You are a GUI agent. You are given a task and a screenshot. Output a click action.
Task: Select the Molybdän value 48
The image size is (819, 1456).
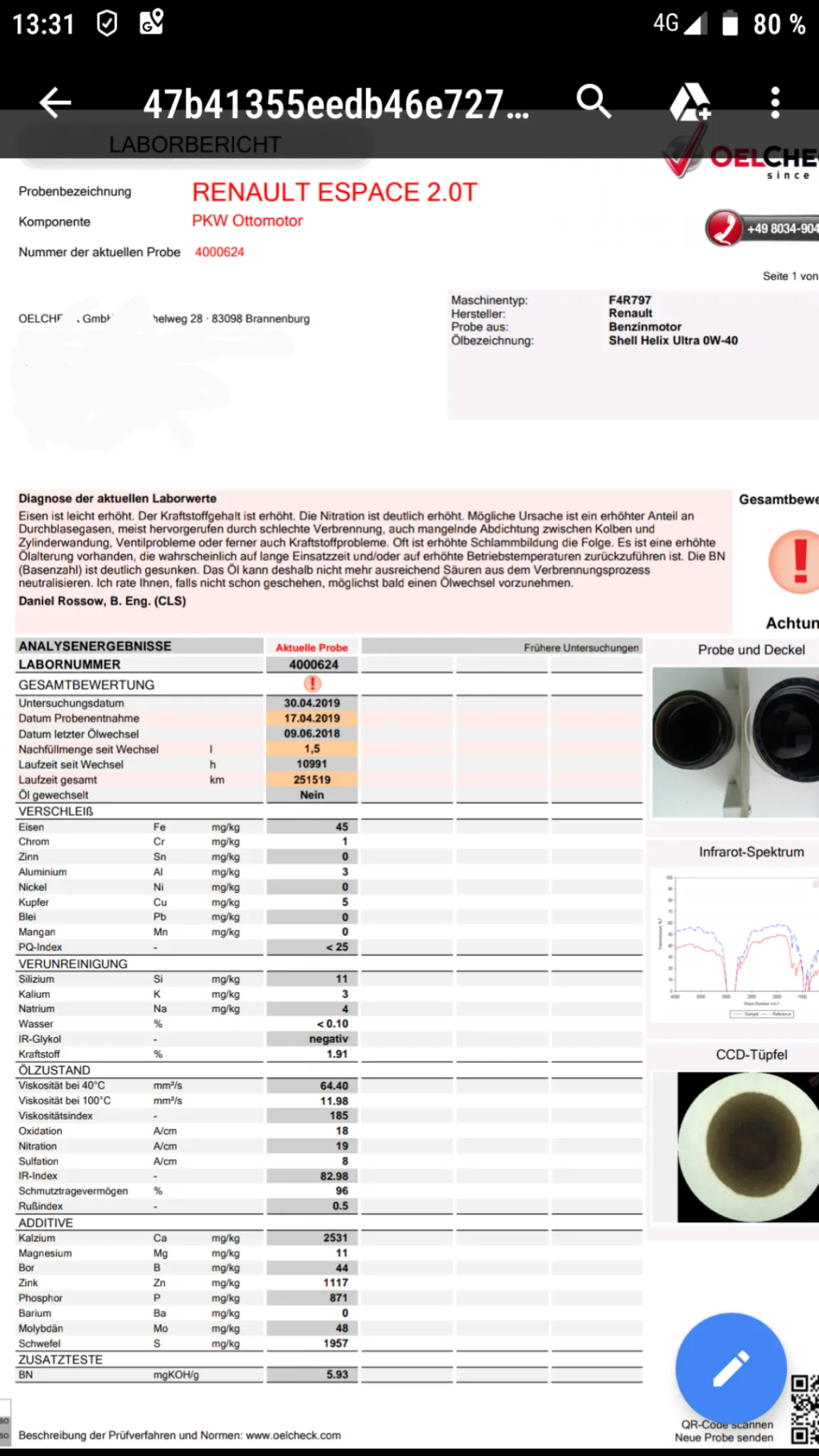342,1329
